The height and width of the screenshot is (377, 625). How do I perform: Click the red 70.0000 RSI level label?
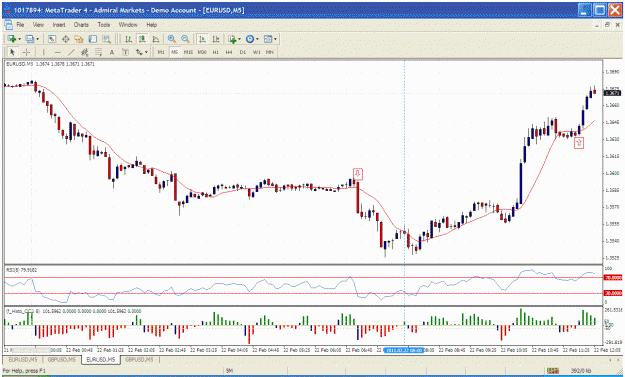click(613, 277)
